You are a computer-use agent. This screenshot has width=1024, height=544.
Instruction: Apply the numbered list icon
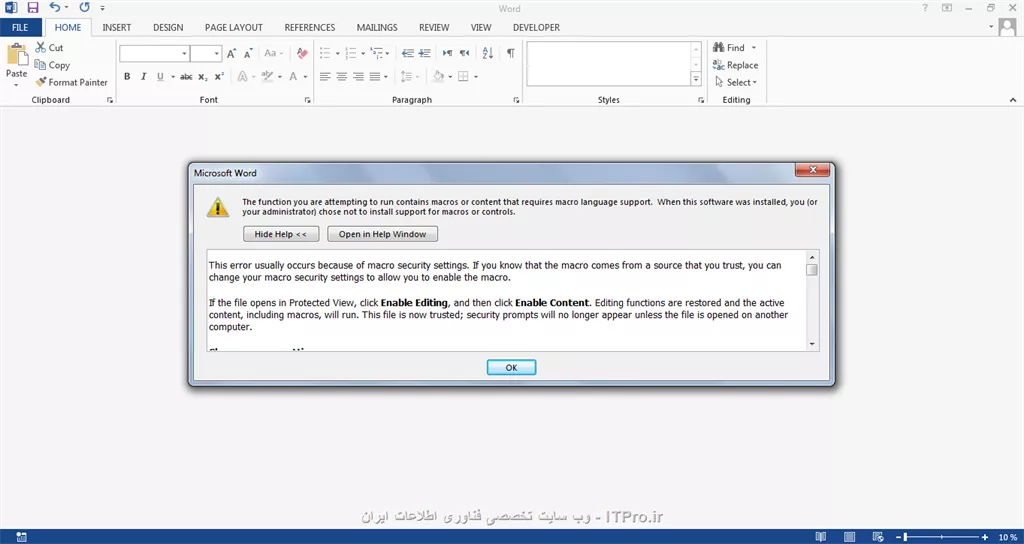coord(351,54)
